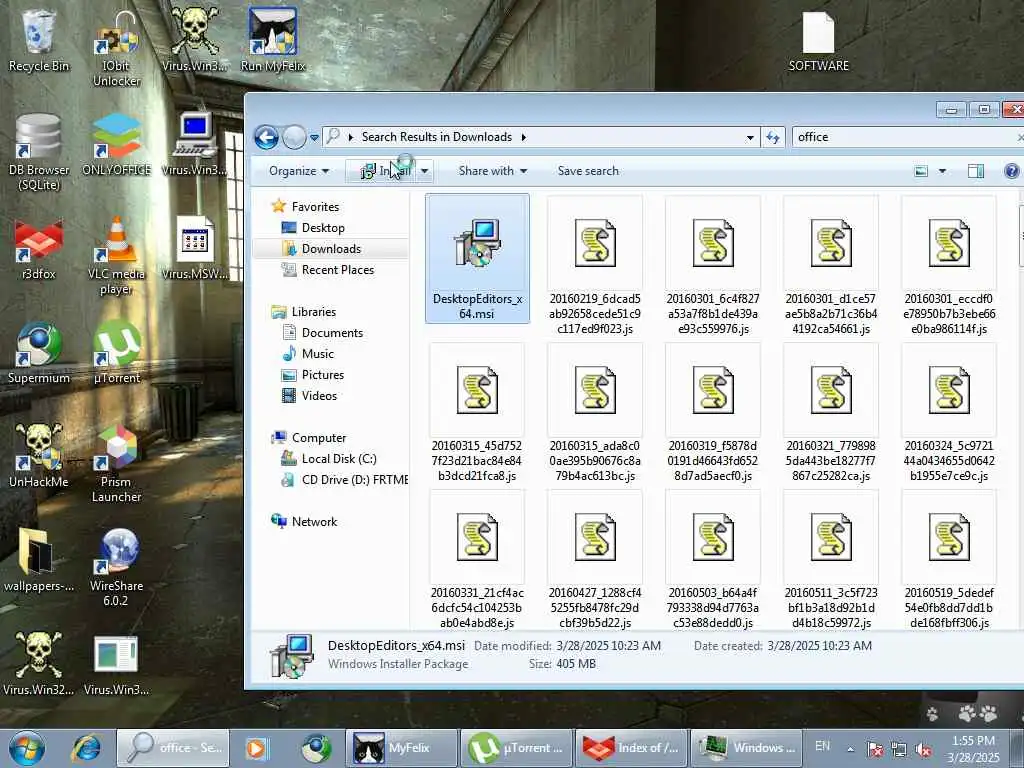Screen dimensions: 1024x768
Task: Select the Run MyFelix desktop shortcut
Action: click(x=272, y=40)
